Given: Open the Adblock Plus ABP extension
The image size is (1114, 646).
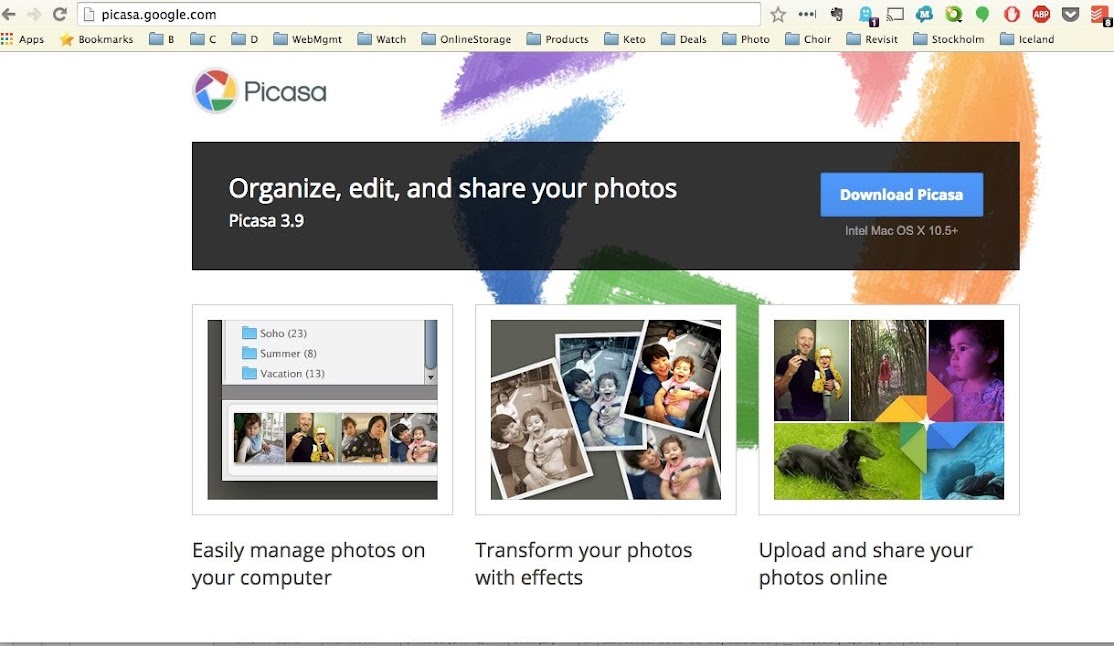Looking at the screenshot, I should point(1041,14).
